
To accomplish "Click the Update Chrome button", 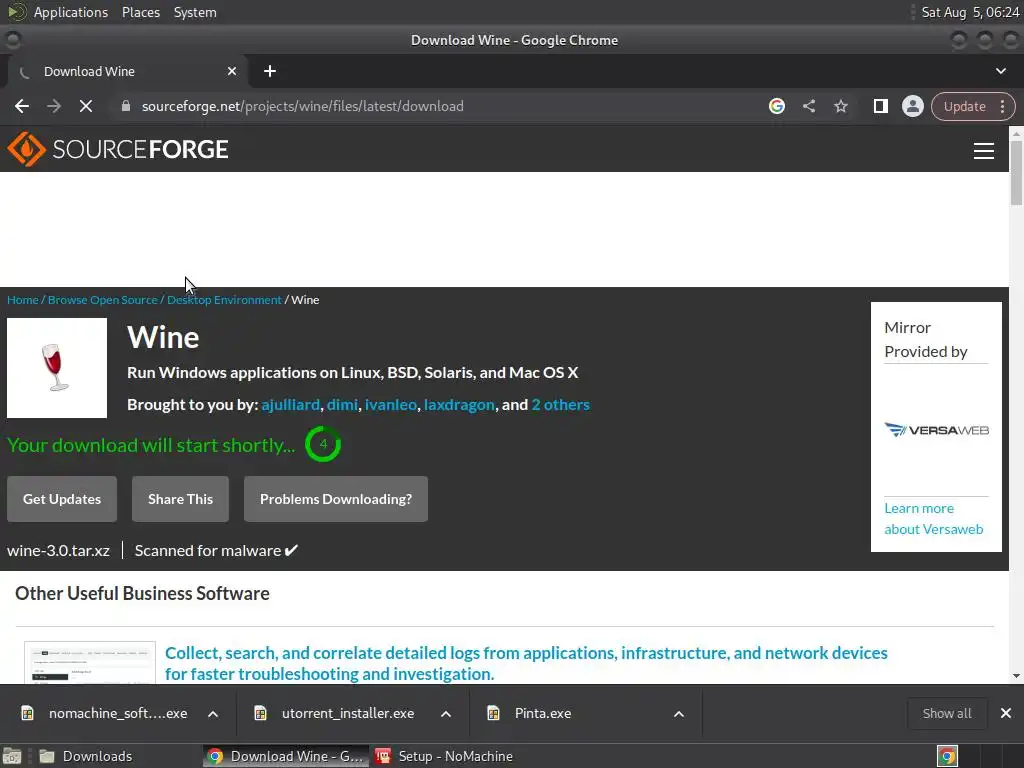I will click(x=965, y=106).
